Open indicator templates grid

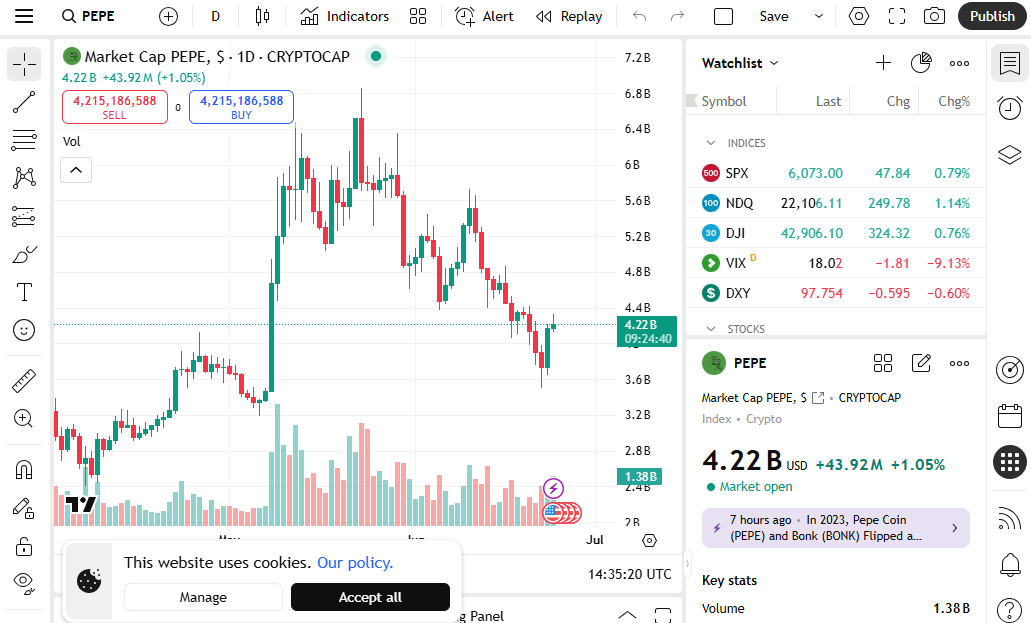point(418,16)
